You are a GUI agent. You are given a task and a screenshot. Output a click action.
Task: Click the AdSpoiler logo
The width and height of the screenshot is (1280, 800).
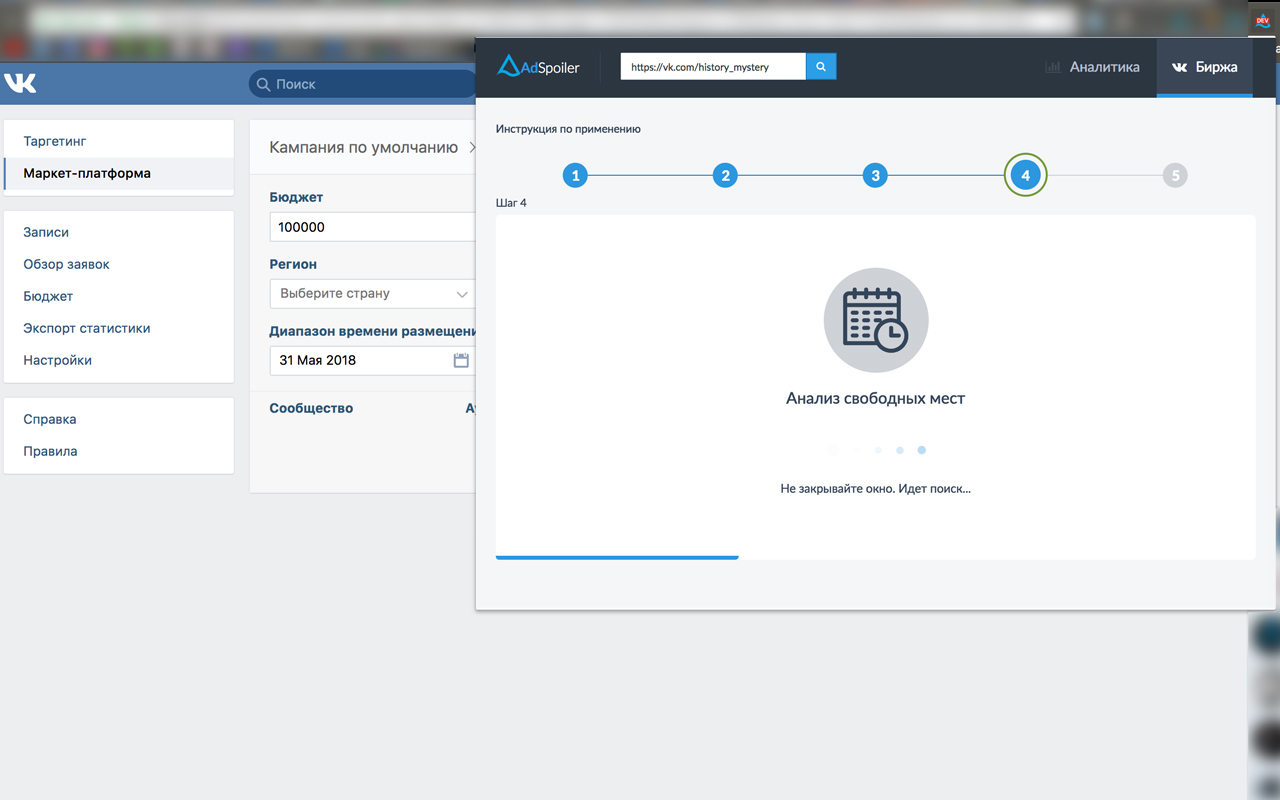point(538,67)
